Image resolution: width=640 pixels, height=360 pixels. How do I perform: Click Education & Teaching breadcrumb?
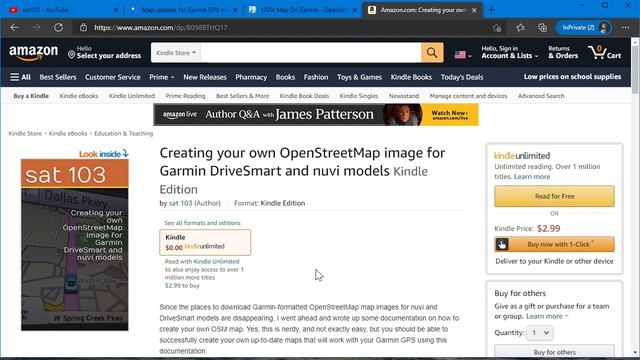pos(123,133)
